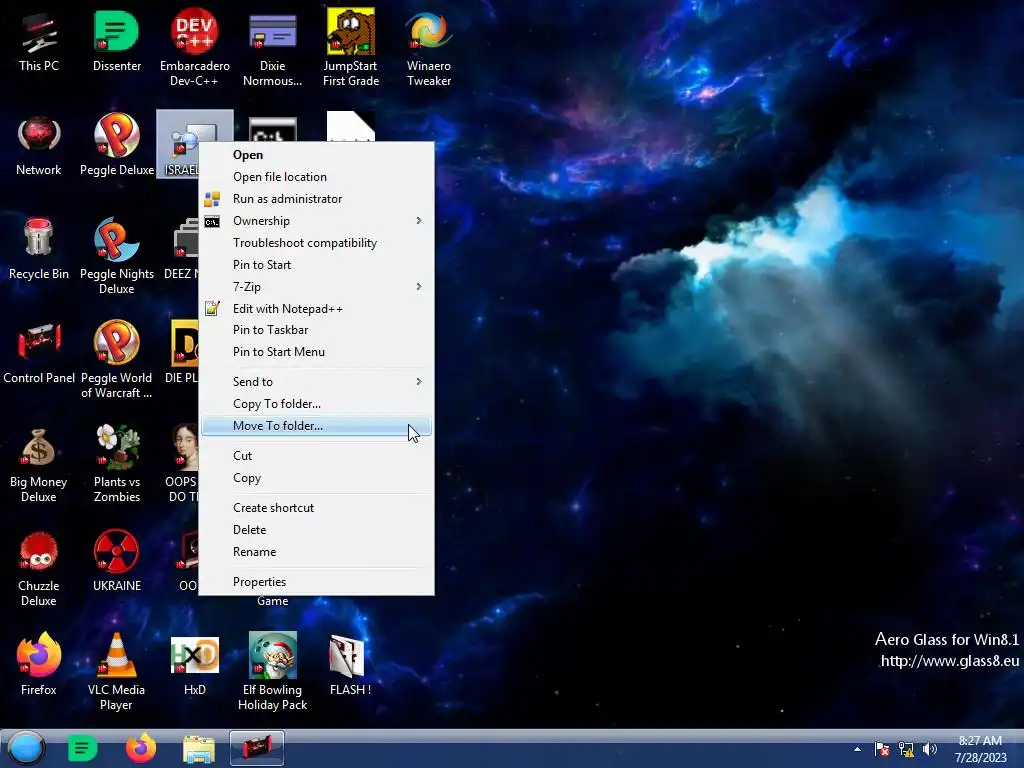1024x768 pixels.
Task: Expand the Send to submenu
Action: pos(316,381)
